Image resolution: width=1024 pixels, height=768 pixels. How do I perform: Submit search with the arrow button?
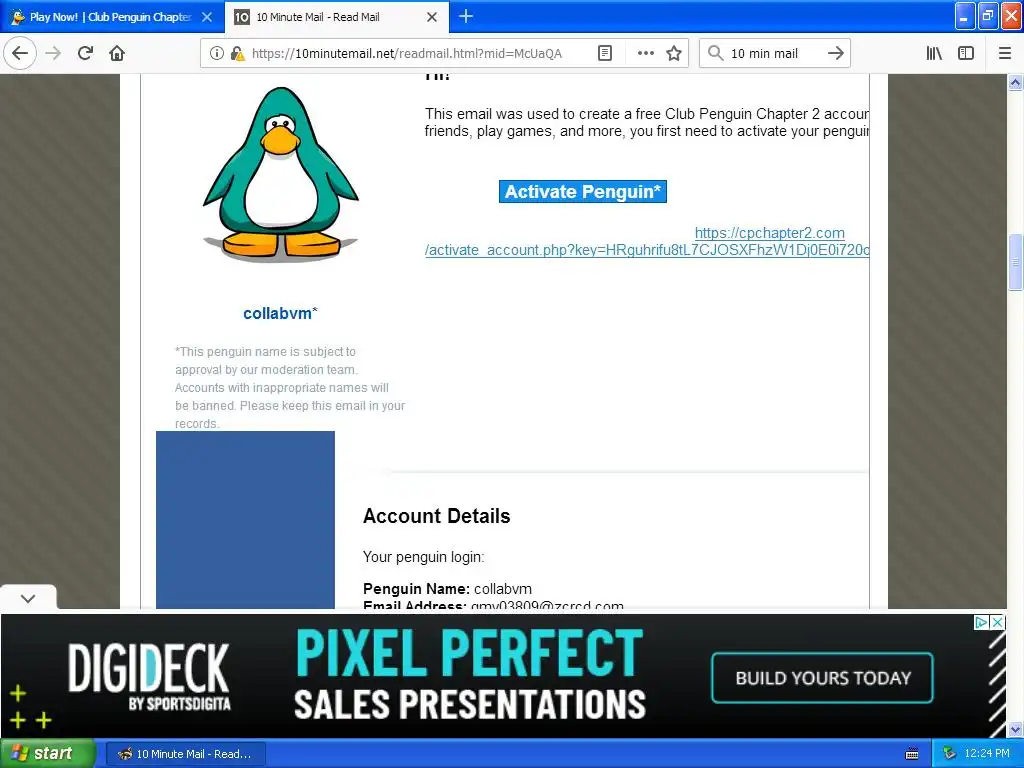836,53
